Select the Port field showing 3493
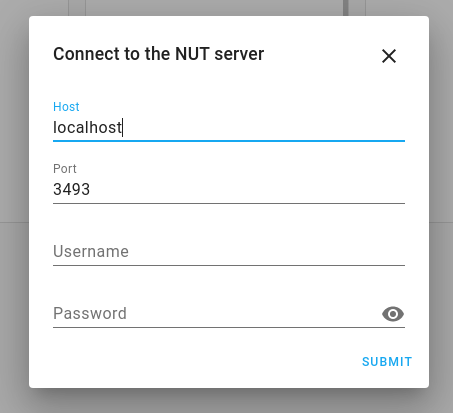 tap(229, 183)
